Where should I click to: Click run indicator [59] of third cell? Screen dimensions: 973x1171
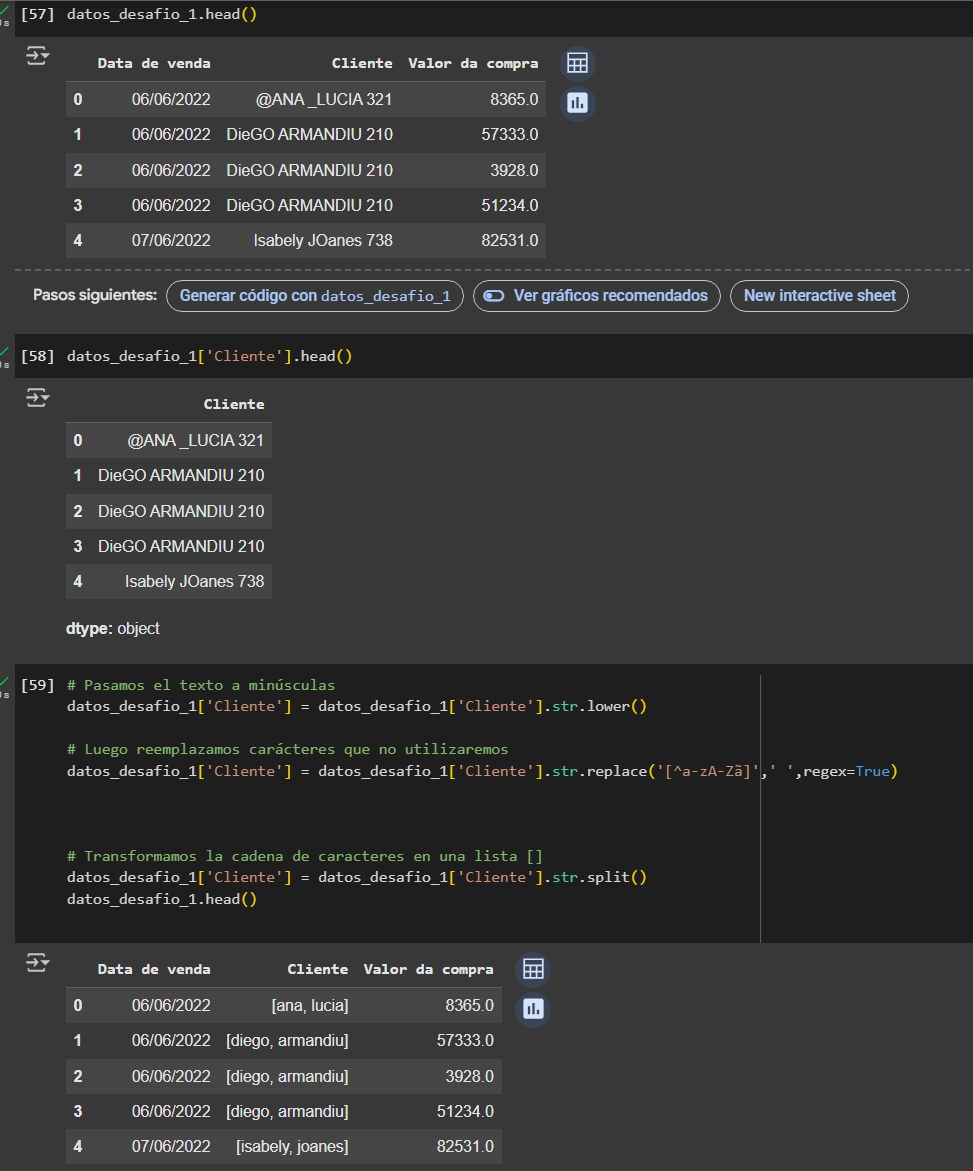pyautogui.click(x=37, y=685)
